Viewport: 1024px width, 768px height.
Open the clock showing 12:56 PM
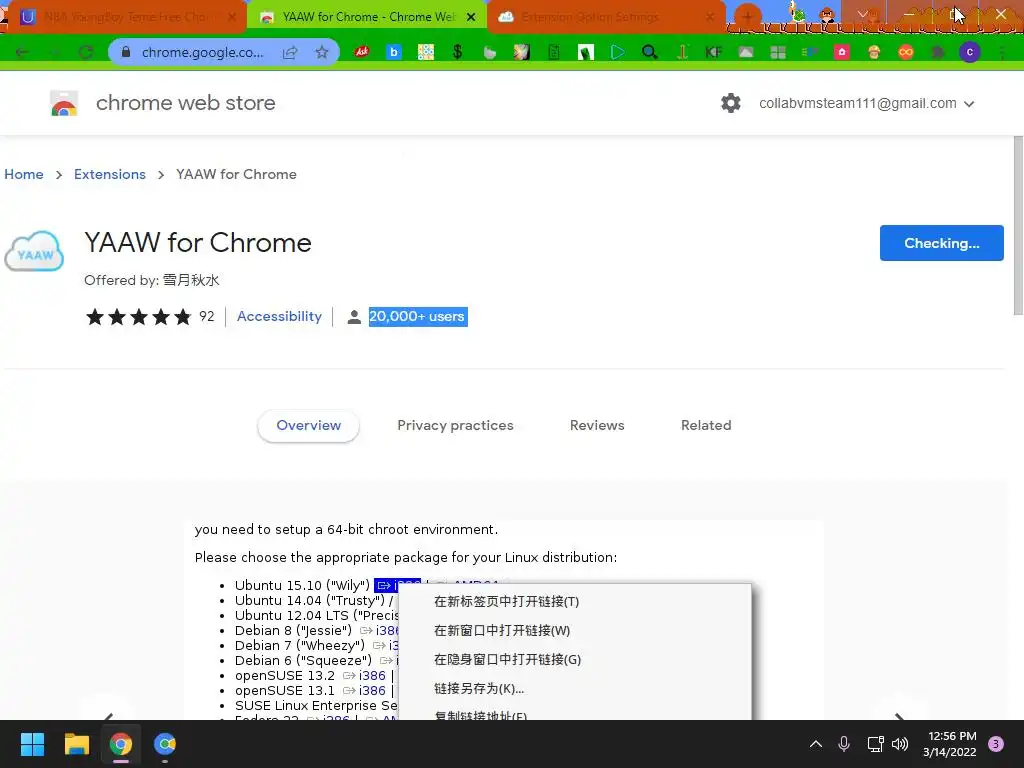pos(950,744)
